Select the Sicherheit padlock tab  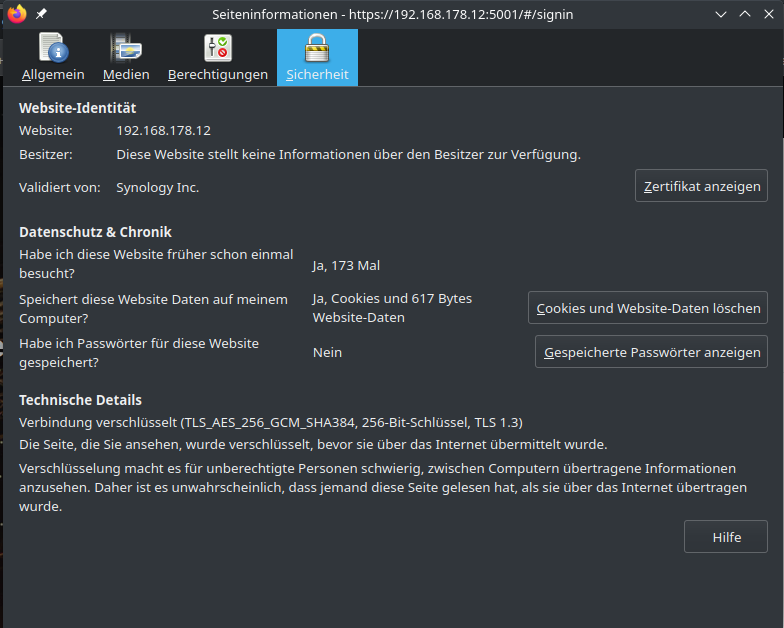coord(317,58)
